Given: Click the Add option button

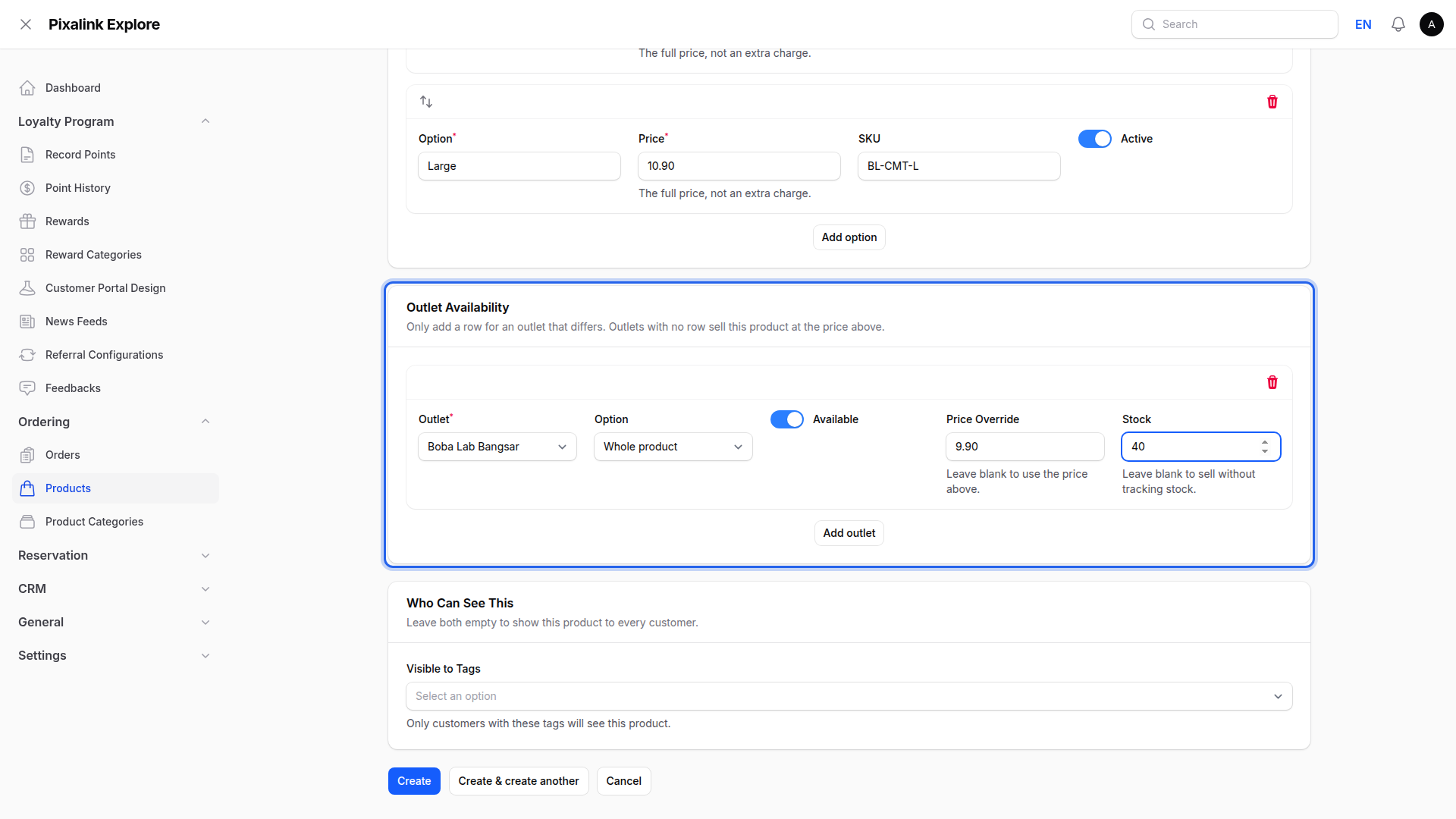Looking at the screenshot, I should [849, 237].
